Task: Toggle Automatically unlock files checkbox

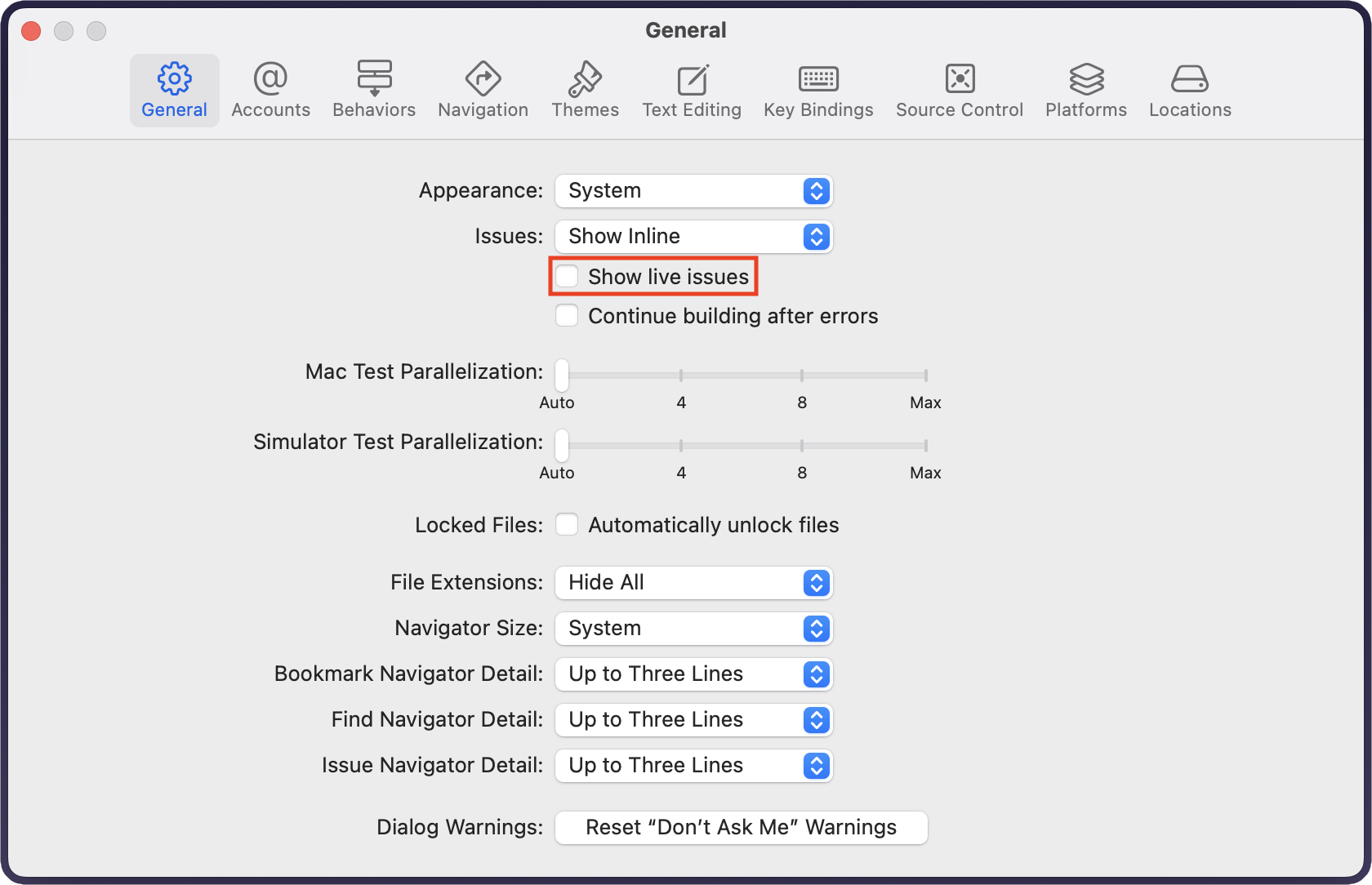Action: tap(567, 525)
